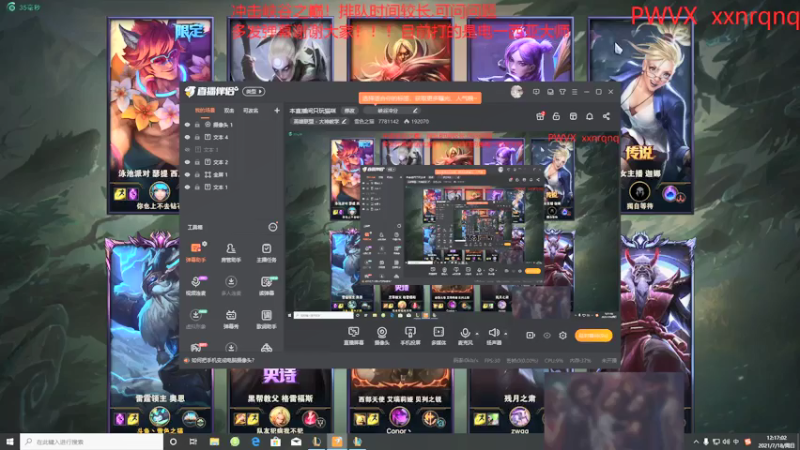
Task: Click the padlock icon in the top-right icon row
Action: click(556, 116)
